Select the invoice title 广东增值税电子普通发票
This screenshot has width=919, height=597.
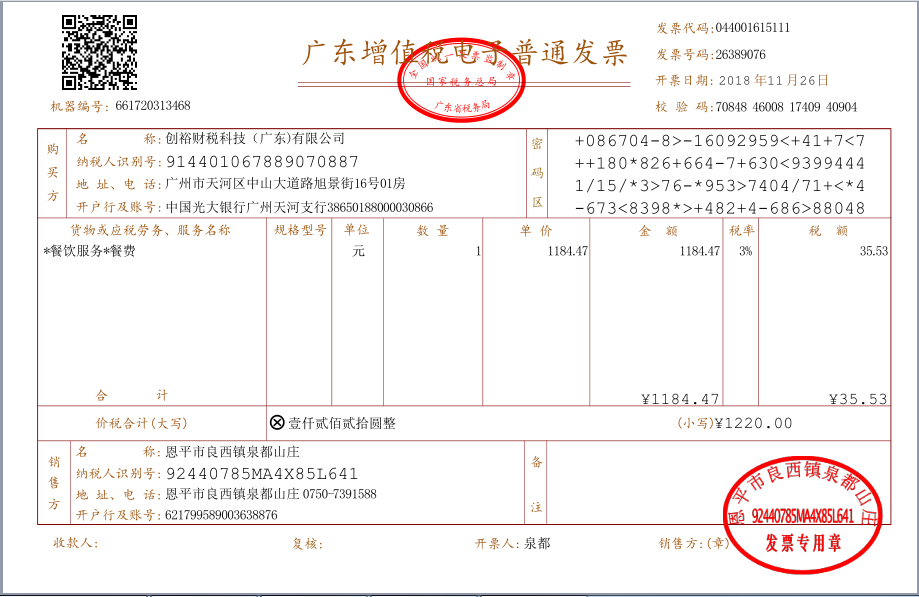465,52
